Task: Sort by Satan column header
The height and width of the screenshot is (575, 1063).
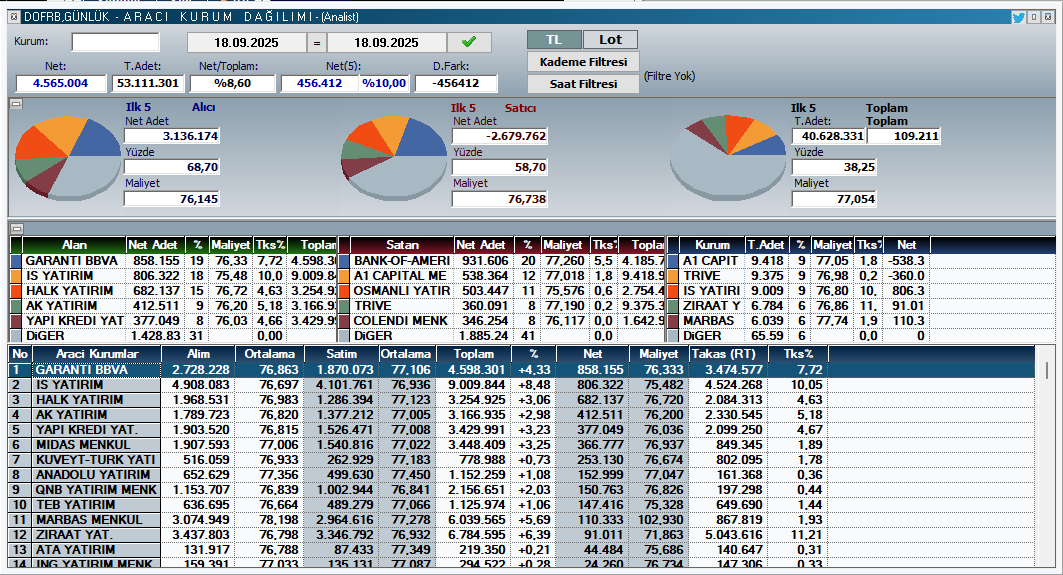Action: pyautogui.click(x=402, y=245)
